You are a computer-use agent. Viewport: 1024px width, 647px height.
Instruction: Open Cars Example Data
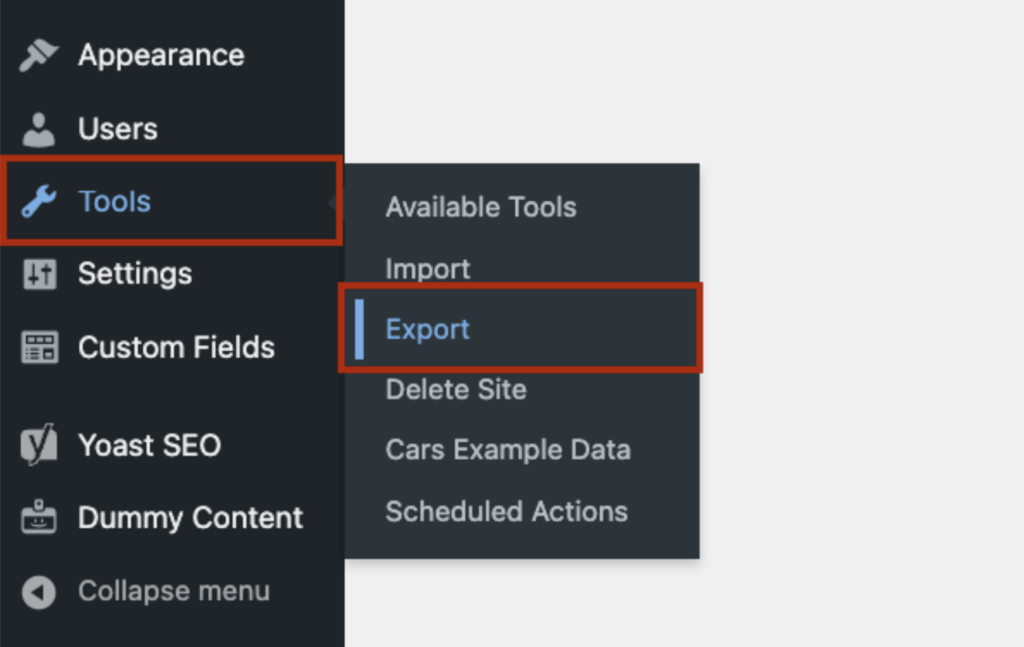[508, 450]
